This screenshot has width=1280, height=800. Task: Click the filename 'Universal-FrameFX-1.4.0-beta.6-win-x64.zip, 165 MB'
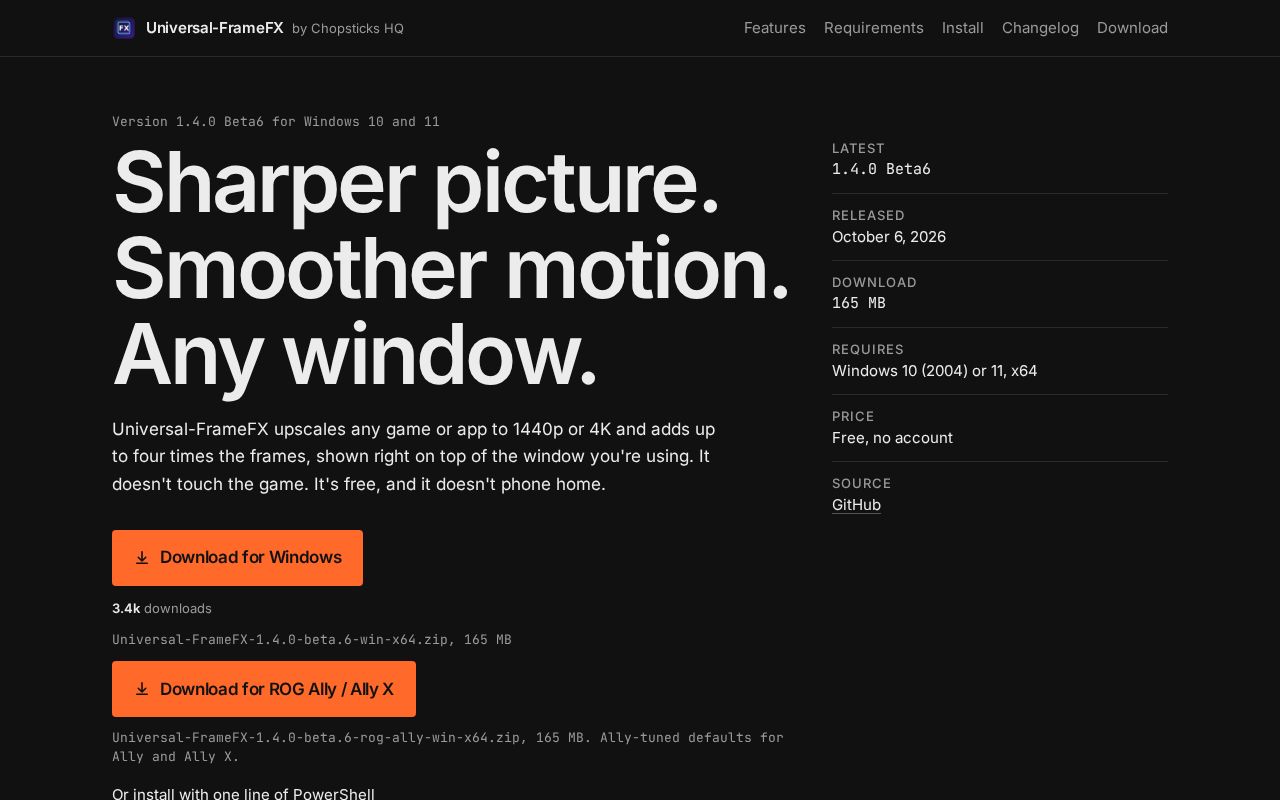point(311,639)
